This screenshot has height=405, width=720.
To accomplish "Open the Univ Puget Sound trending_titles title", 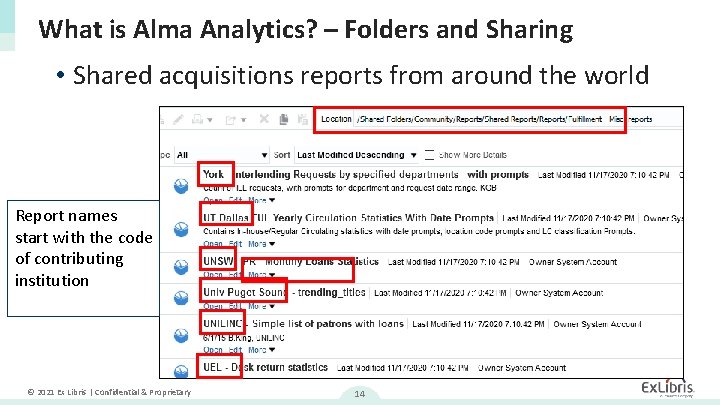I will coord(284,292).
